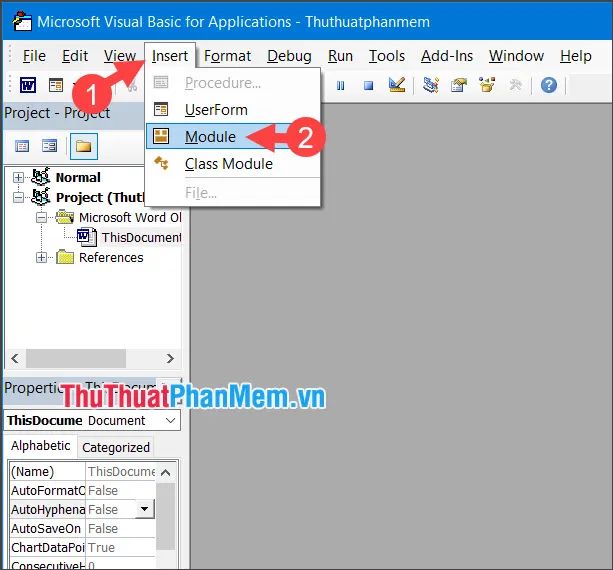Open the File menu
The image size is (613, 570).
click(34, 56)
